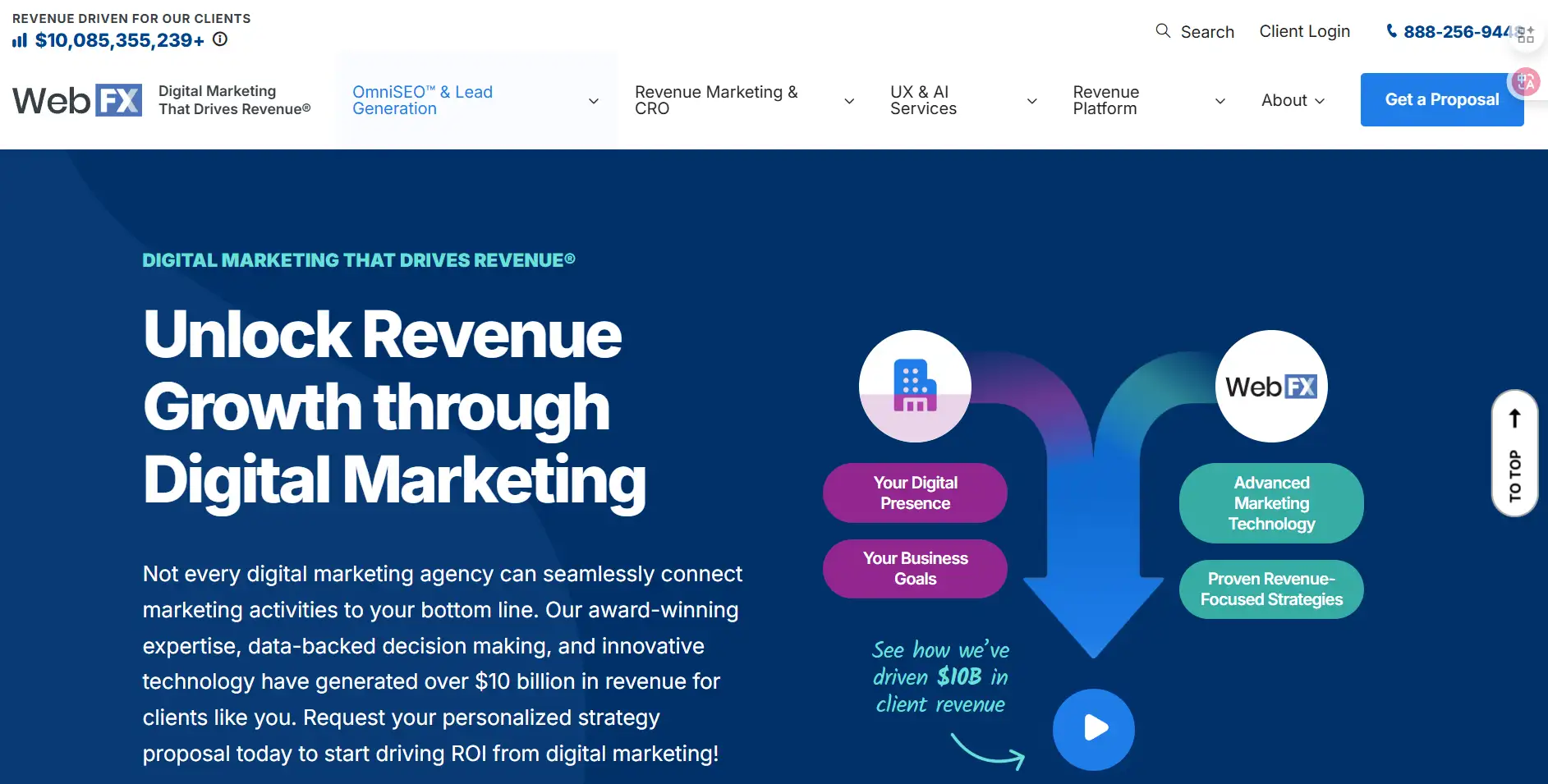
Task: Click 'Digital Marketing That Drives Revenue' tagline in header
Action: [234, 100]
